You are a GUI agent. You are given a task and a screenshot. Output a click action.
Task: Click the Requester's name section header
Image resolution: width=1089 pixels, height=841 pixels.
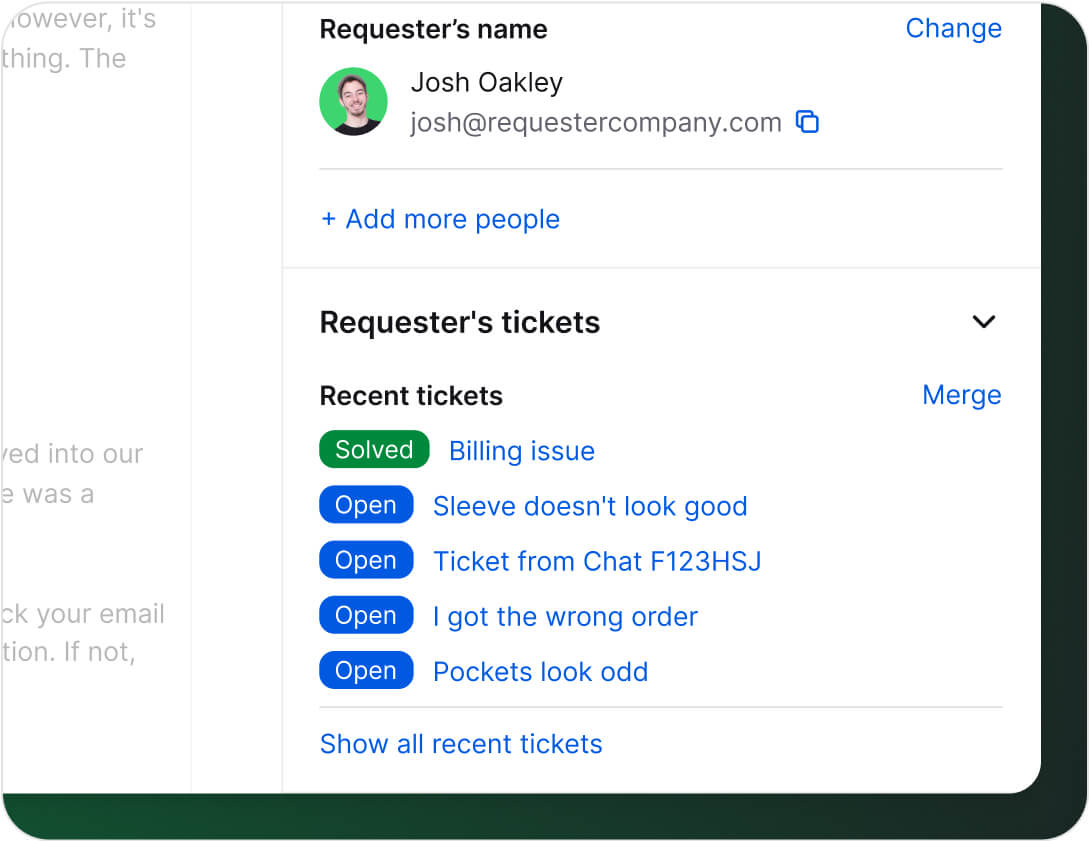(x=433, y=29)
